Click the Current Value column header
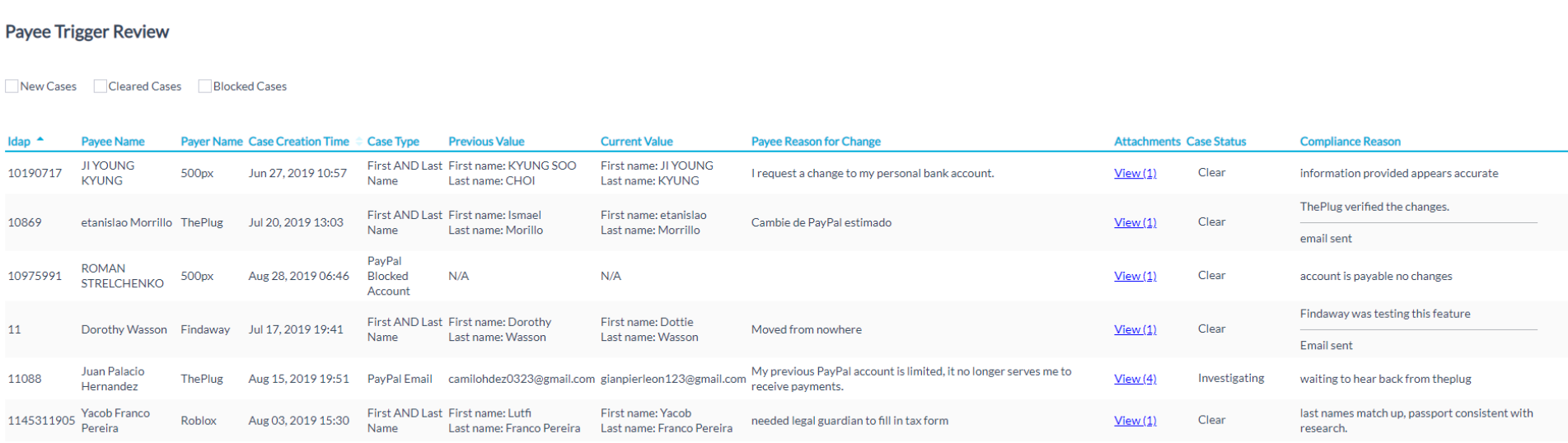Screen dimensions: 1568x443 (636, 142)
